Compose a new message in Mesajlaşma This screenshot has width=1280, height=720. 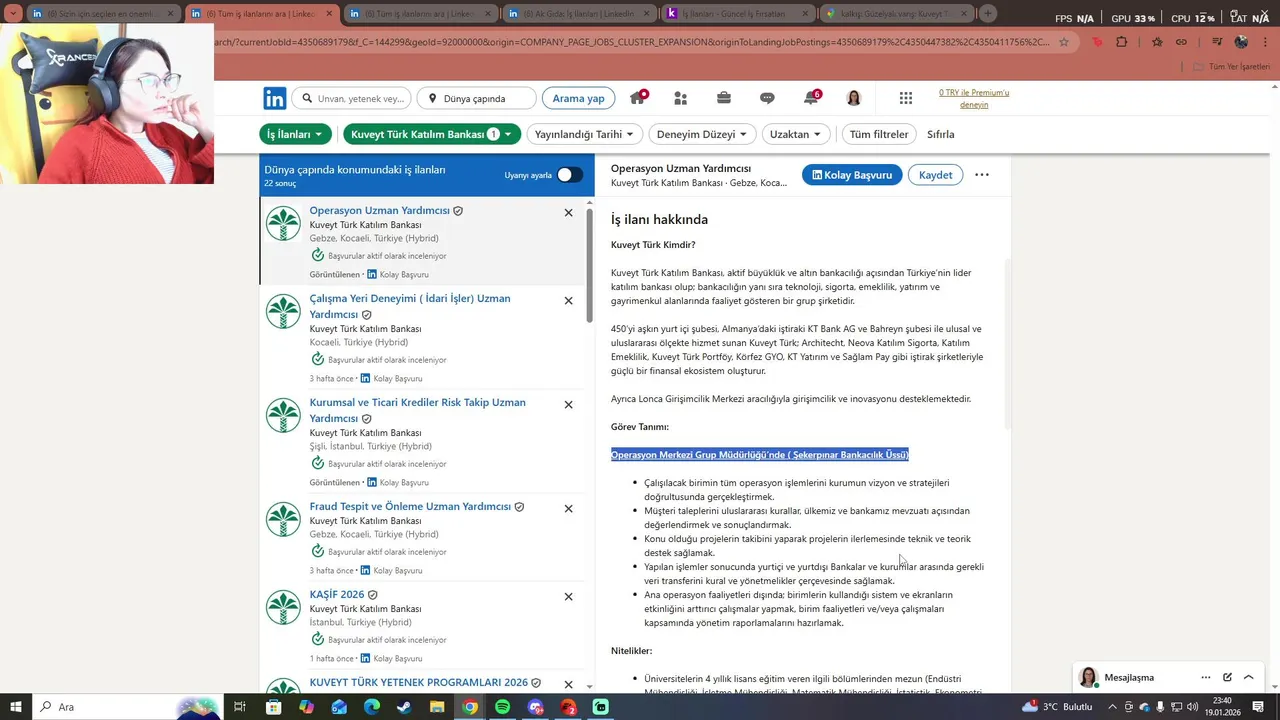tap(1227, 678)
